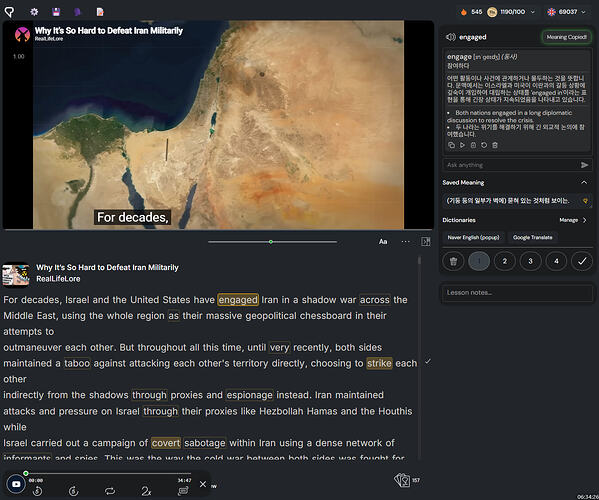Collapse the Saved Meaning section
599x500 pixels.
click(584, 183)
